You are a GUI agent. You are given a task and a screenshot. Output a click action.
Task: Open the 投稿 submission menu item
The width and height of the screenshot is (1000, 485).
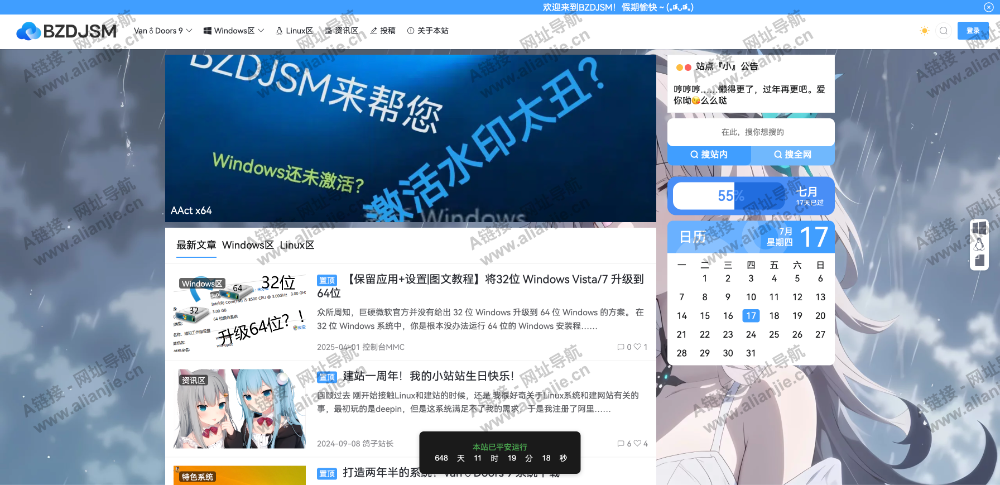[383, 31]
